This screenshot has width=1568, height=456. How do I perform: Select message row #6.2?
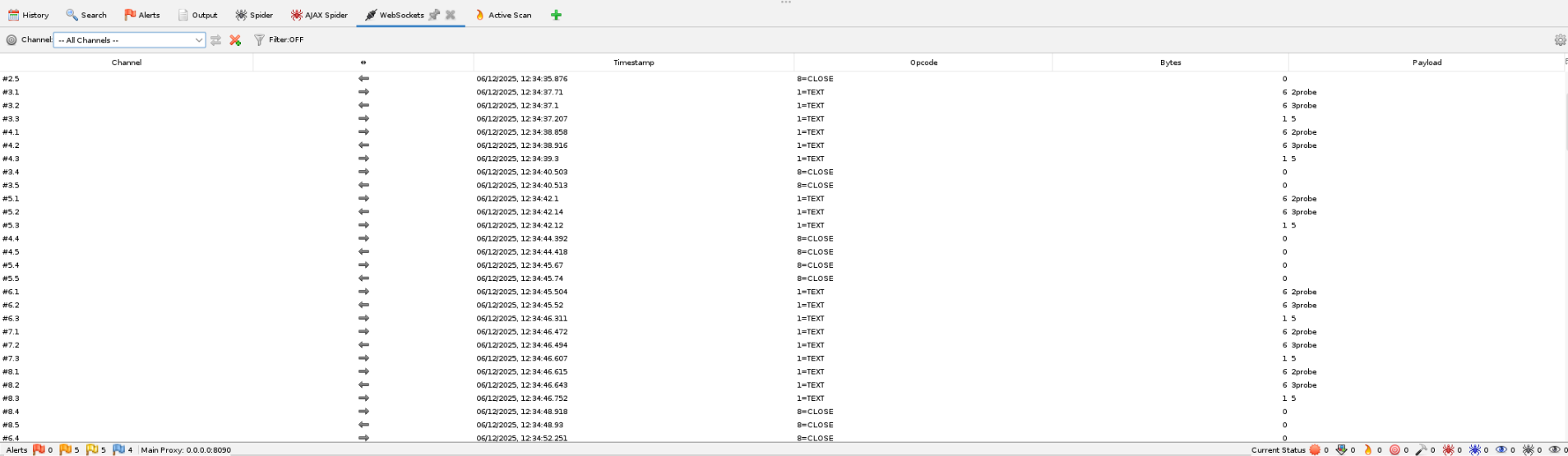(782, 305)
